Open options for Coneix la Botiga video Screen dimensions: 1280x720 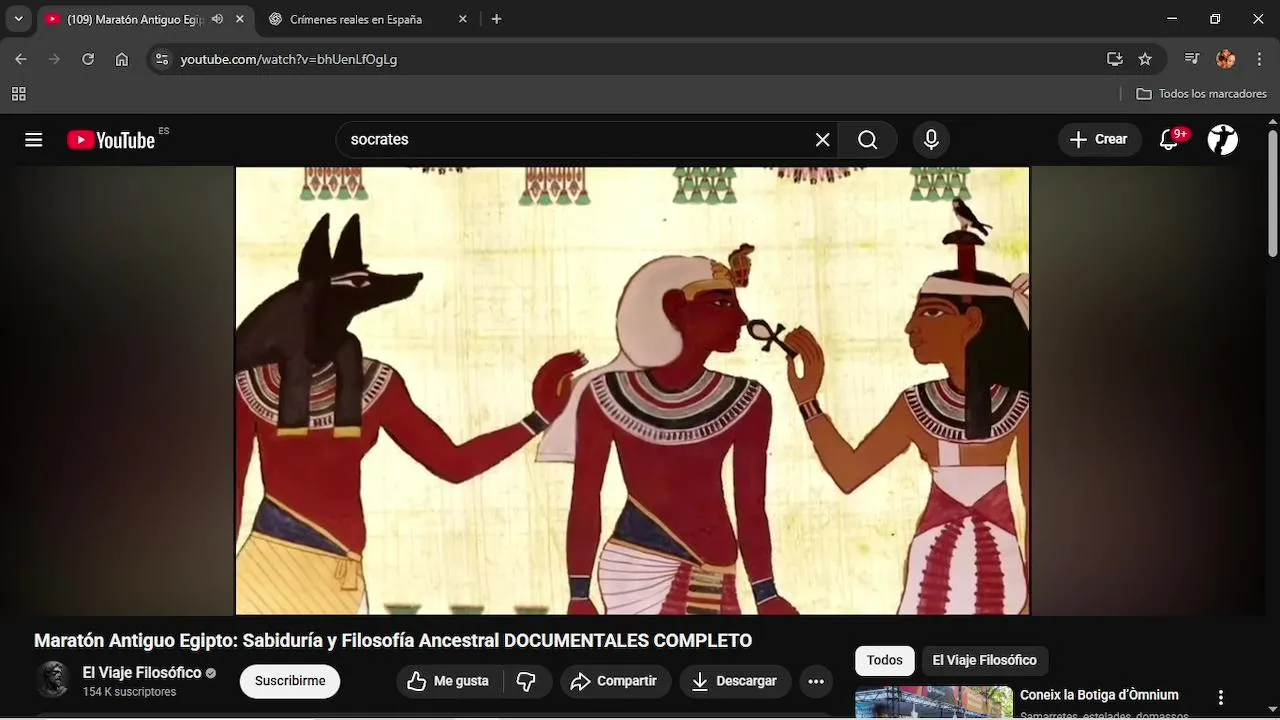pyautogui.click(x=1220, y=697)
